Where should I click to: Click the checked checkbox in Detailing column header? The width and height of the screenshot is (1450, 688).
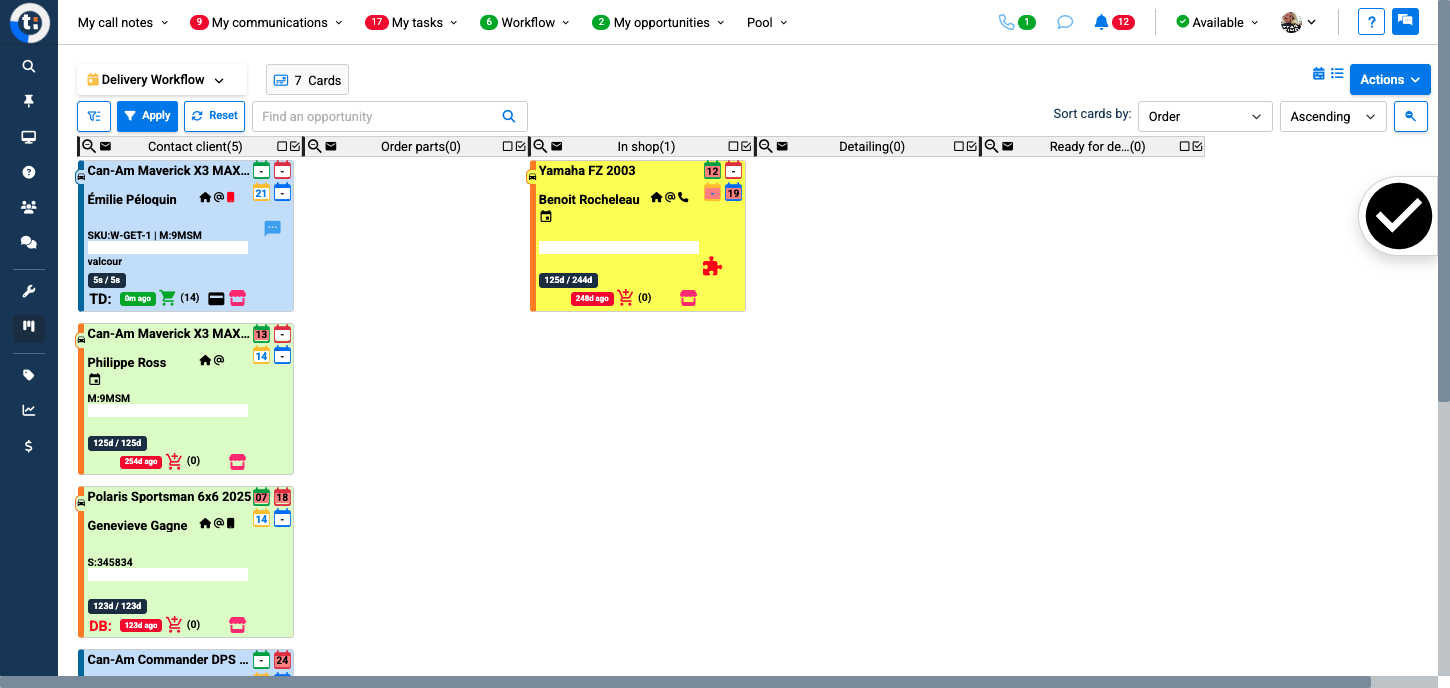(972, 147)
